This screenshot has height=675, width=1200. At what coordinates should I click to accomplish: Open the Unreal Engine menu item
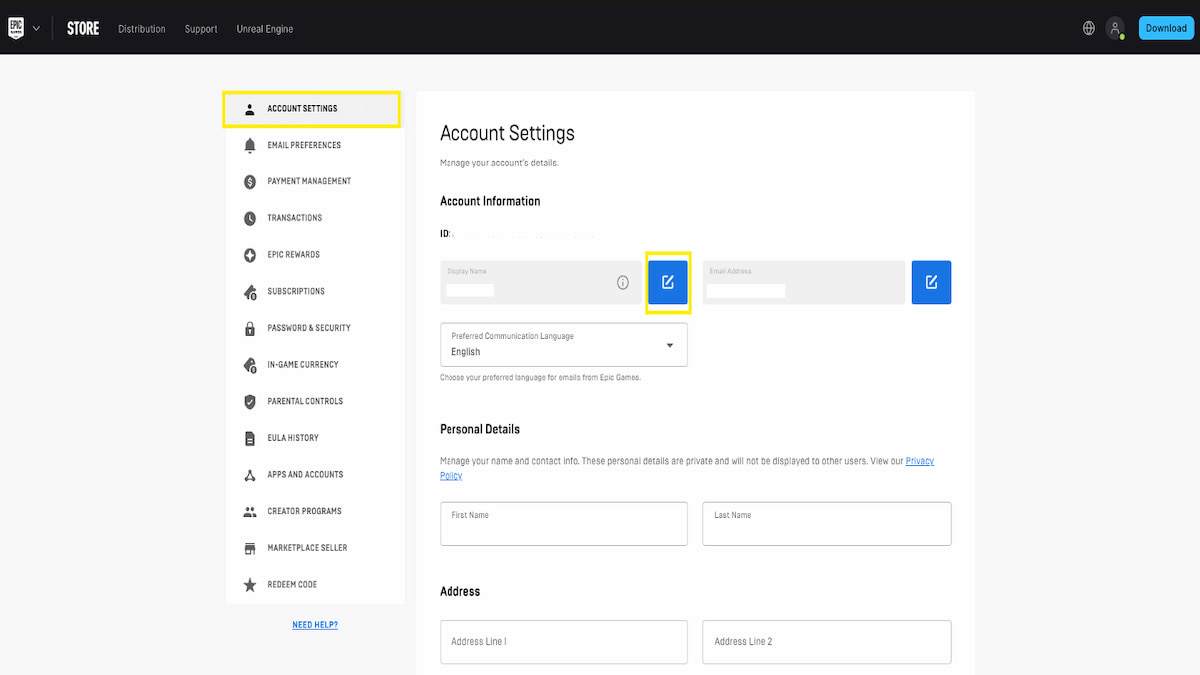(265, 29)
